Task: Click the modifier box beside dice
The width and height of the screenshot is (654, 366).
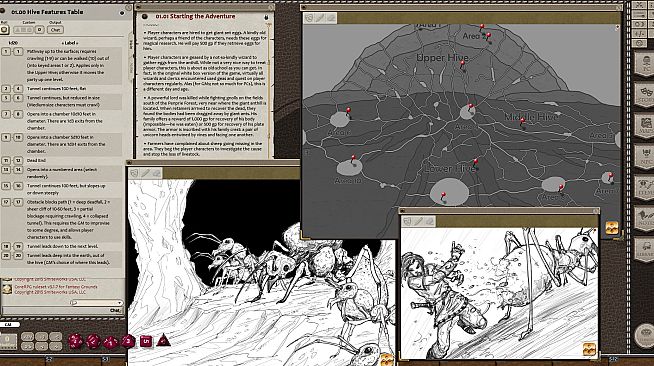Action: 8,341
